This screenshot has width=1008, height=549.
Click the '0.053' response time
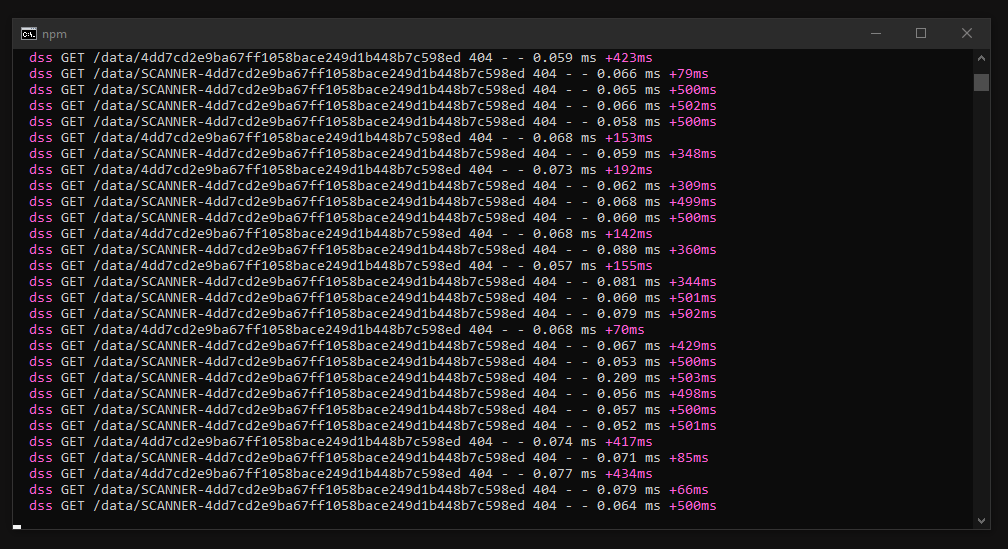click(x=616, y=362)
